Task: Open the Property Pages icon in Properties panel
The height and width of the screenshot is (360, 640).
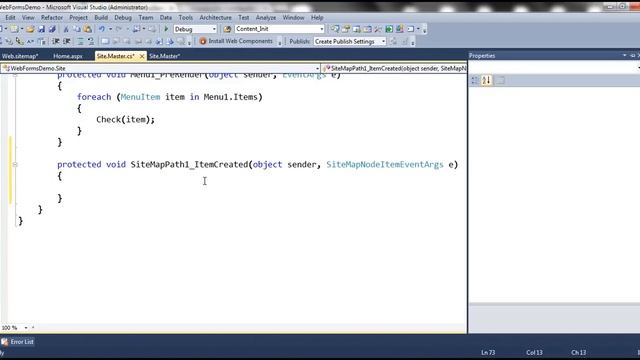Action: tap(500, 80)
